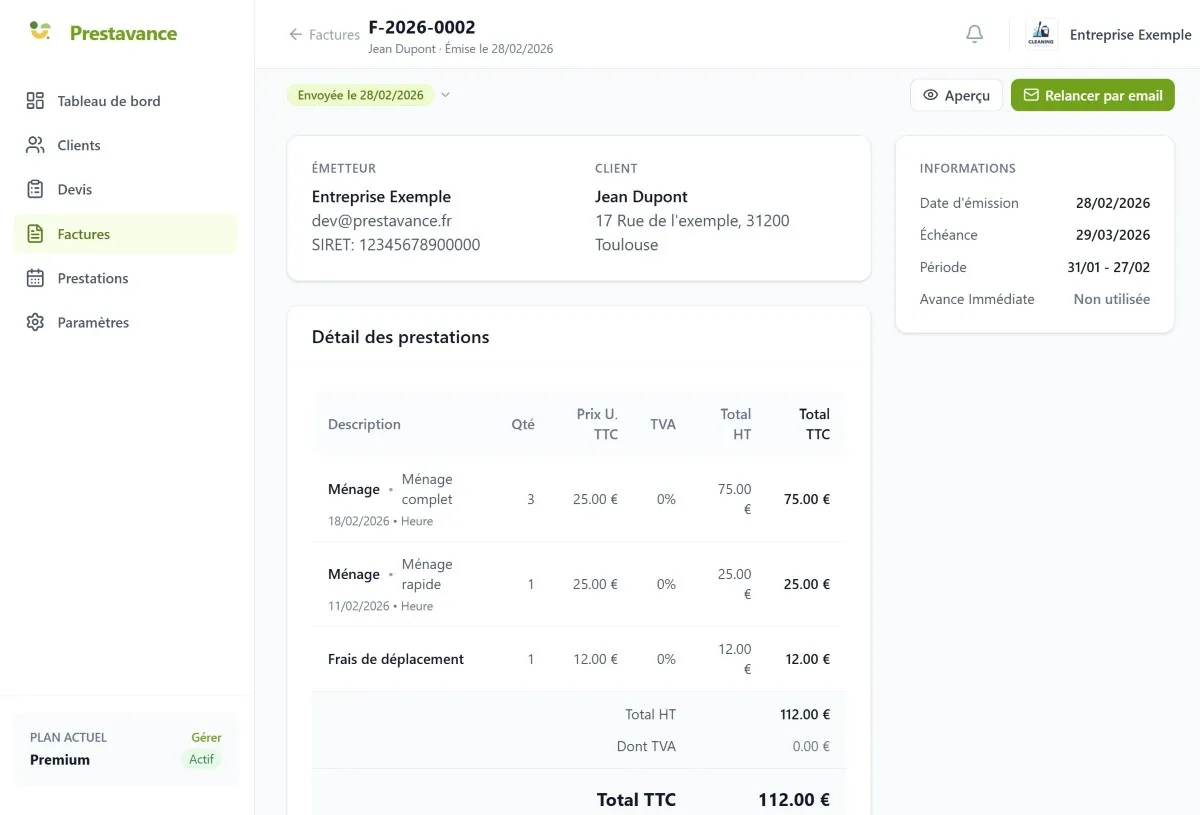Click the Gérer plan link
The width and height of the screenshot is (1200, 815).
click(206, 737)
